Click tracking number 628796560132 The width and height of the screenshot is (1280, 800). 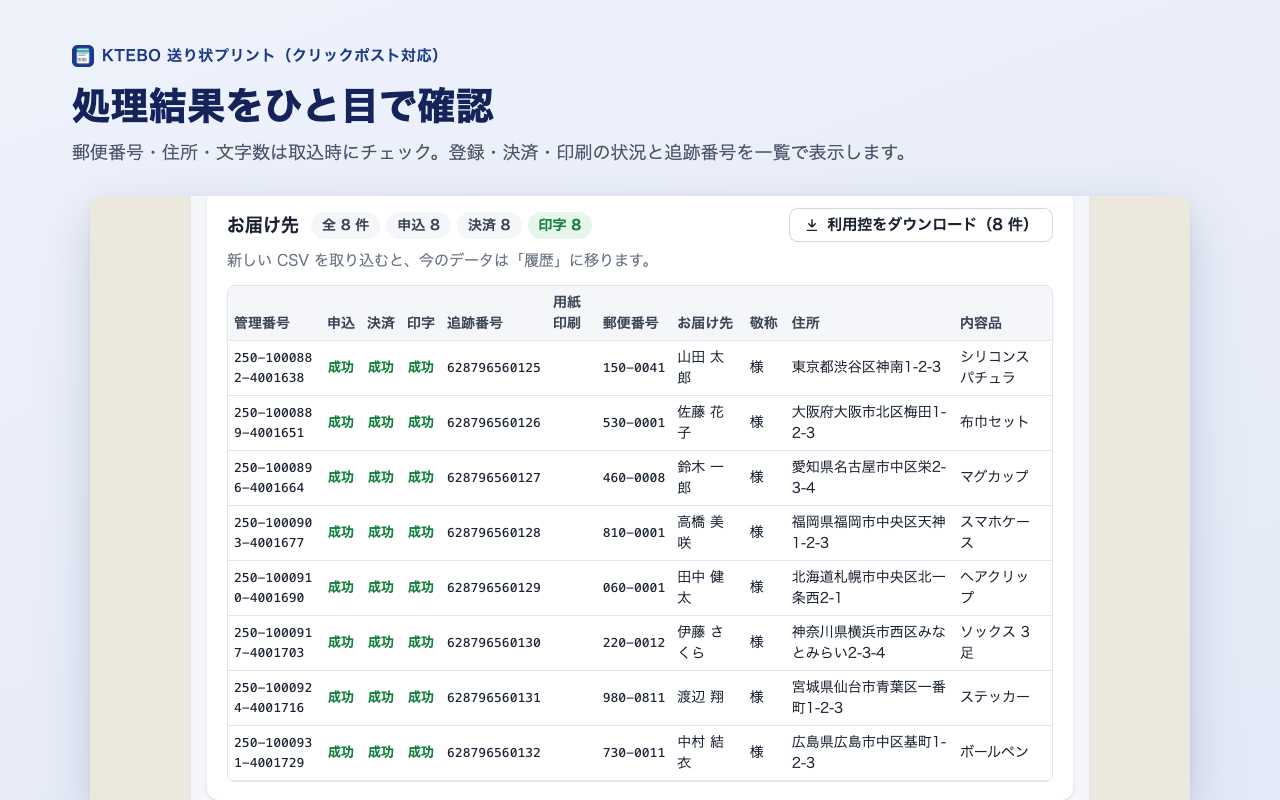tap(494, 752)
